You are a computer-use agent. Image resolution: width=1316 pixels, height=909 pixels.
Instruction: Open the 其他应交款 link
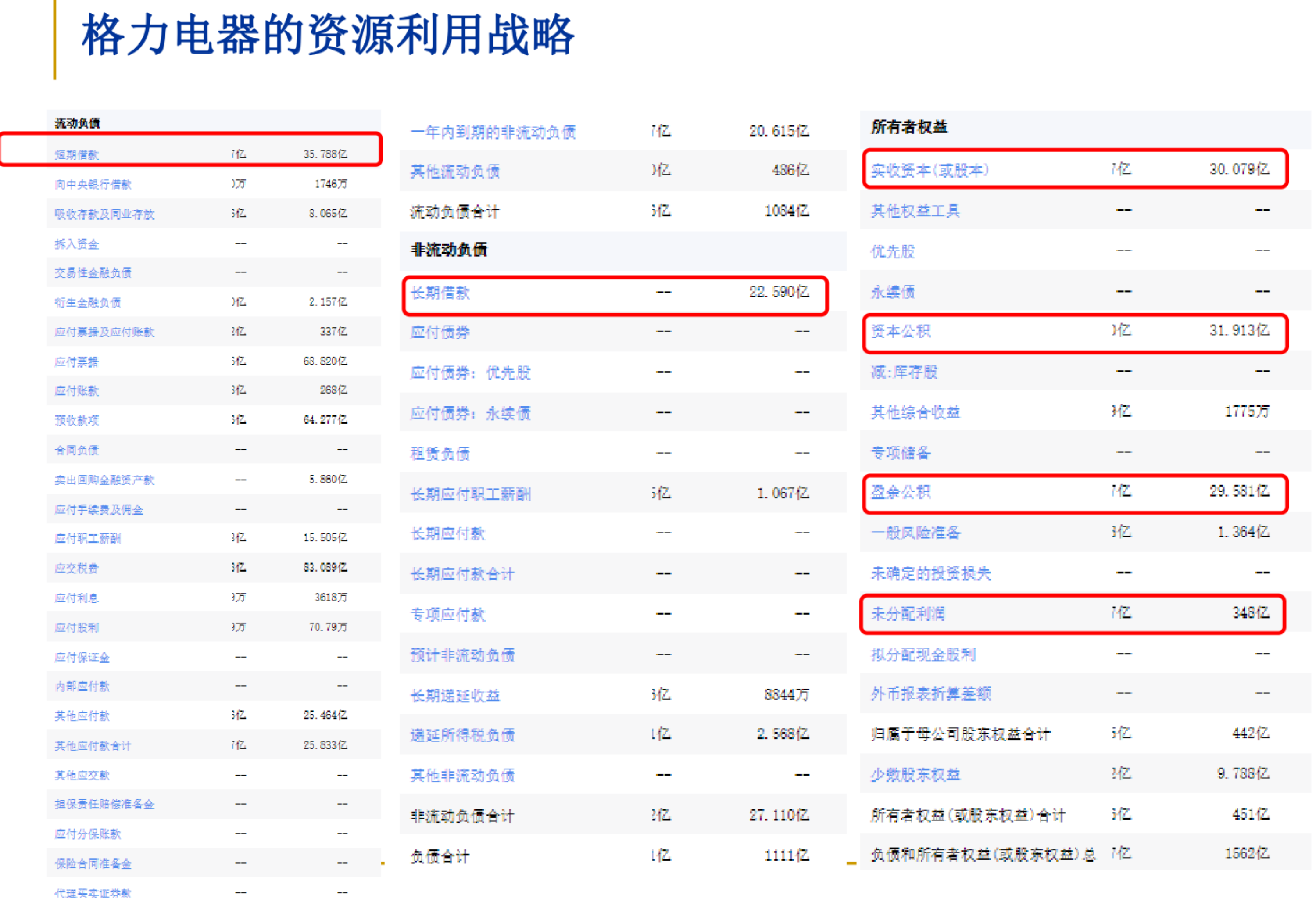tap(82, 775)
